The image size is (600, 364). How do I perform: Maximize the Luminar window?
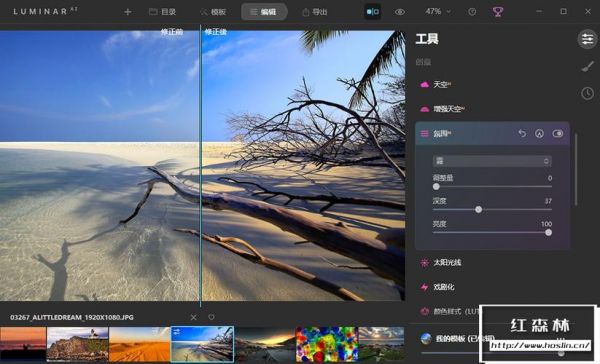click(563, 11)
